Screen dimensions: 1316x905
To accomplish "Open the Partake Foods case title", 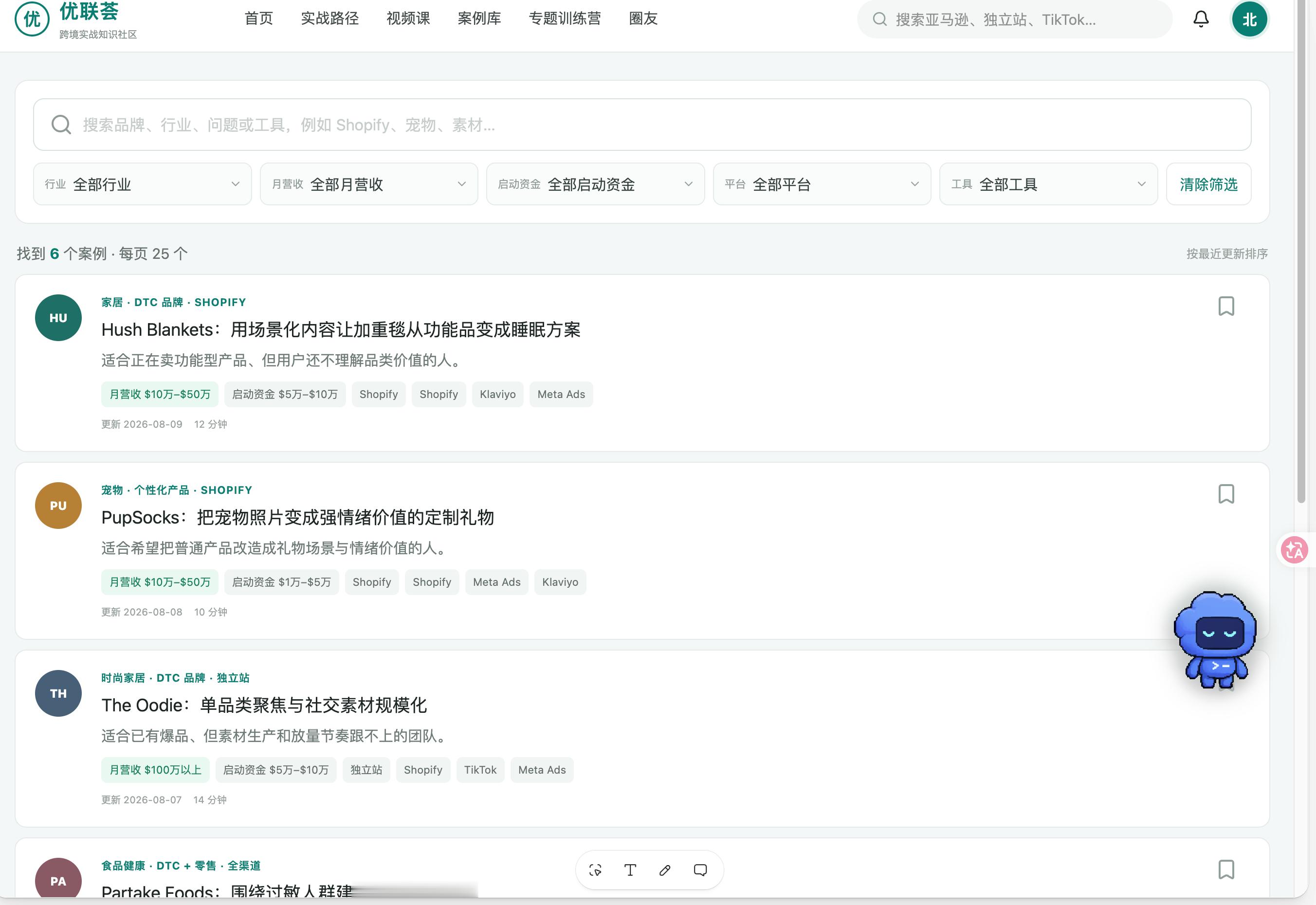I will 227,891.
